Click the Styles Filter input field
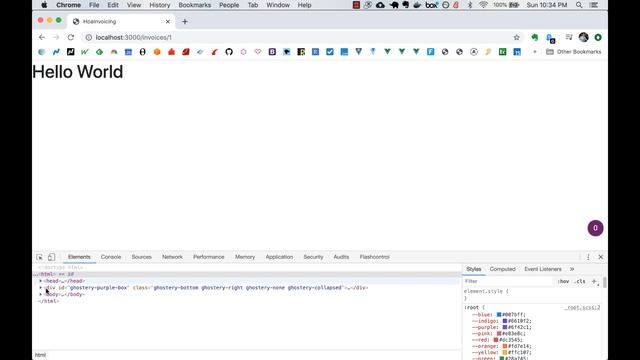640x360 pixels. [x=508, y=281]
